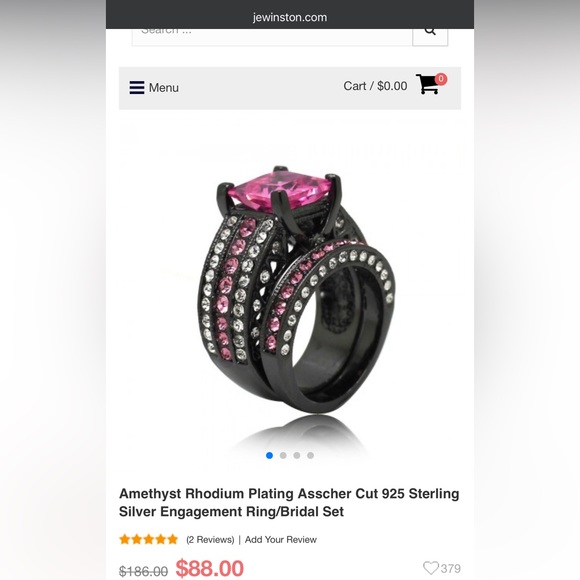Click the pink ring product image
The height and width of the screenshot is (580, 580).
point(296,290)
